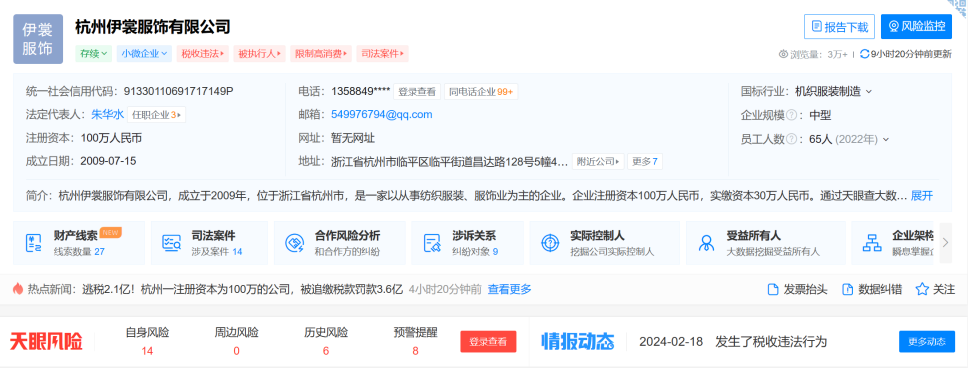
Task: Click the 天眼风险 logo
Action: 46,341
